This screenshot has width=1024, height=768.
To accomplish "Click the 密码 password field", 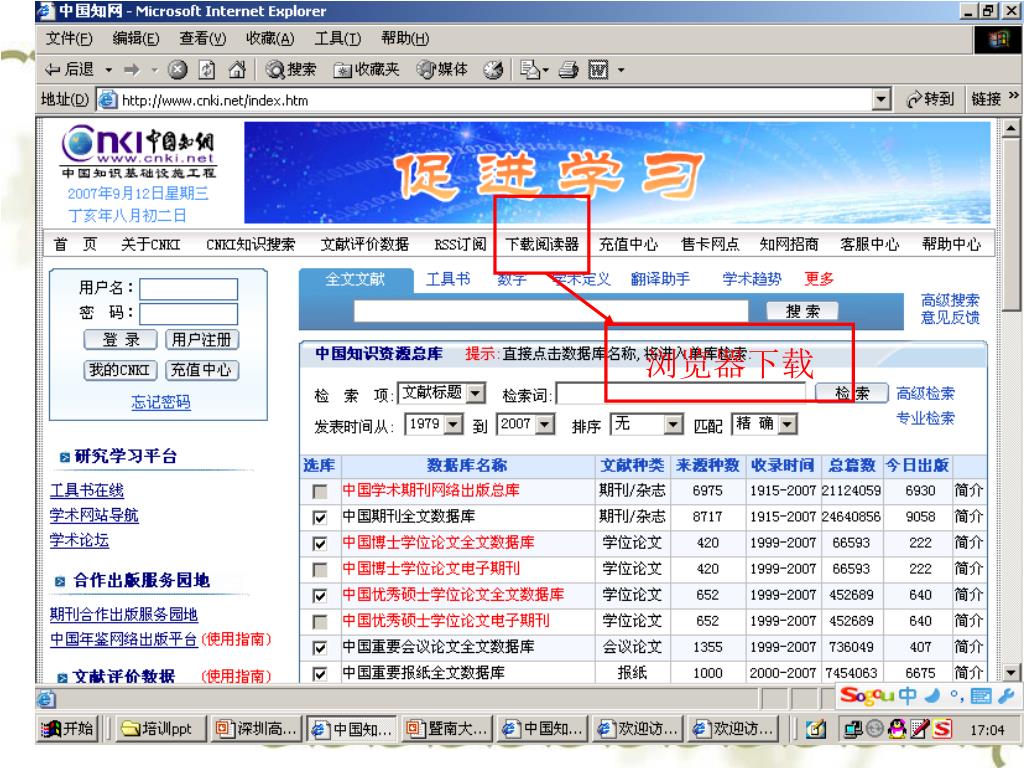I will click(x=189, y=313).
